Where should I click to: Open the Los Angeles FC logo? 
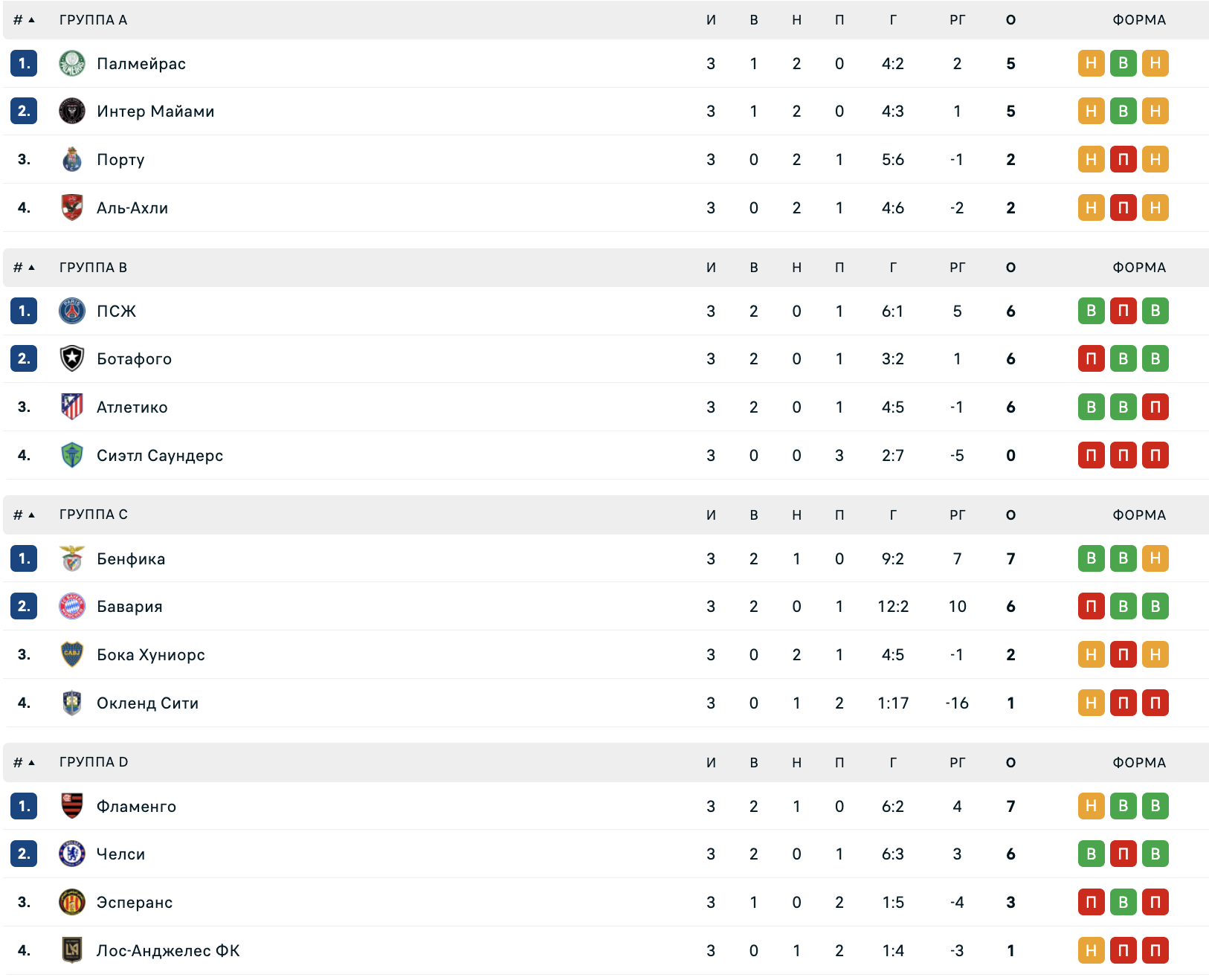(x=72, y=950)
